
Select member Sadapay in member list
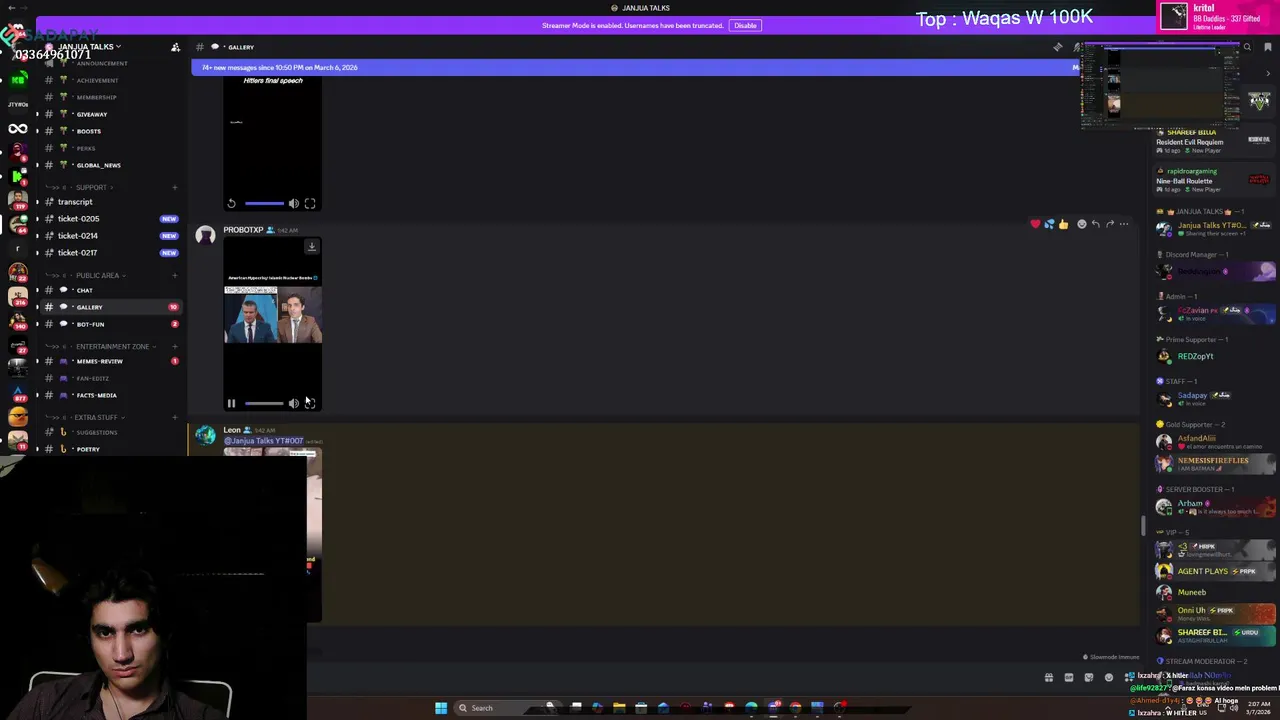(1214, 398)
